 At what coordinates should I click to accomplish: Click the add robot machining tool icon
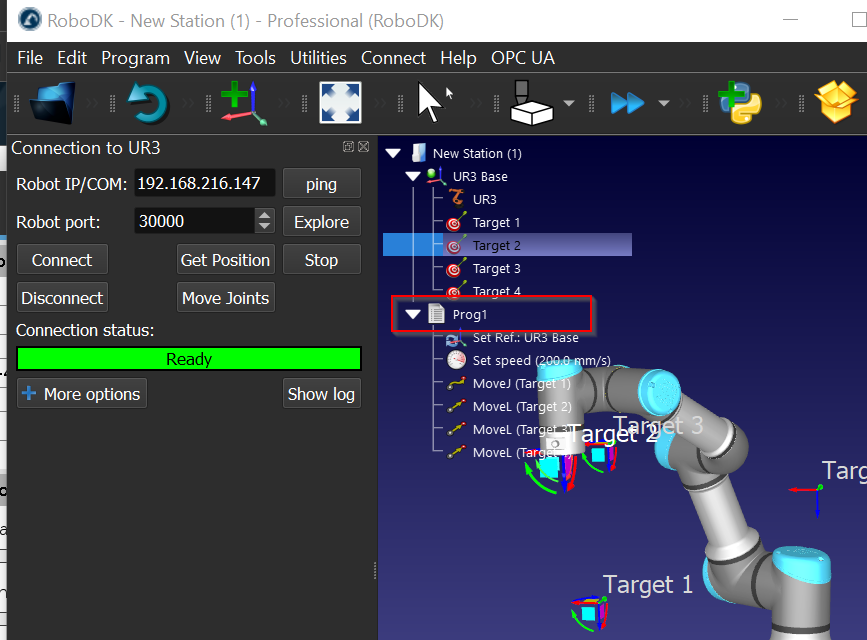click(x=531, y=103)
